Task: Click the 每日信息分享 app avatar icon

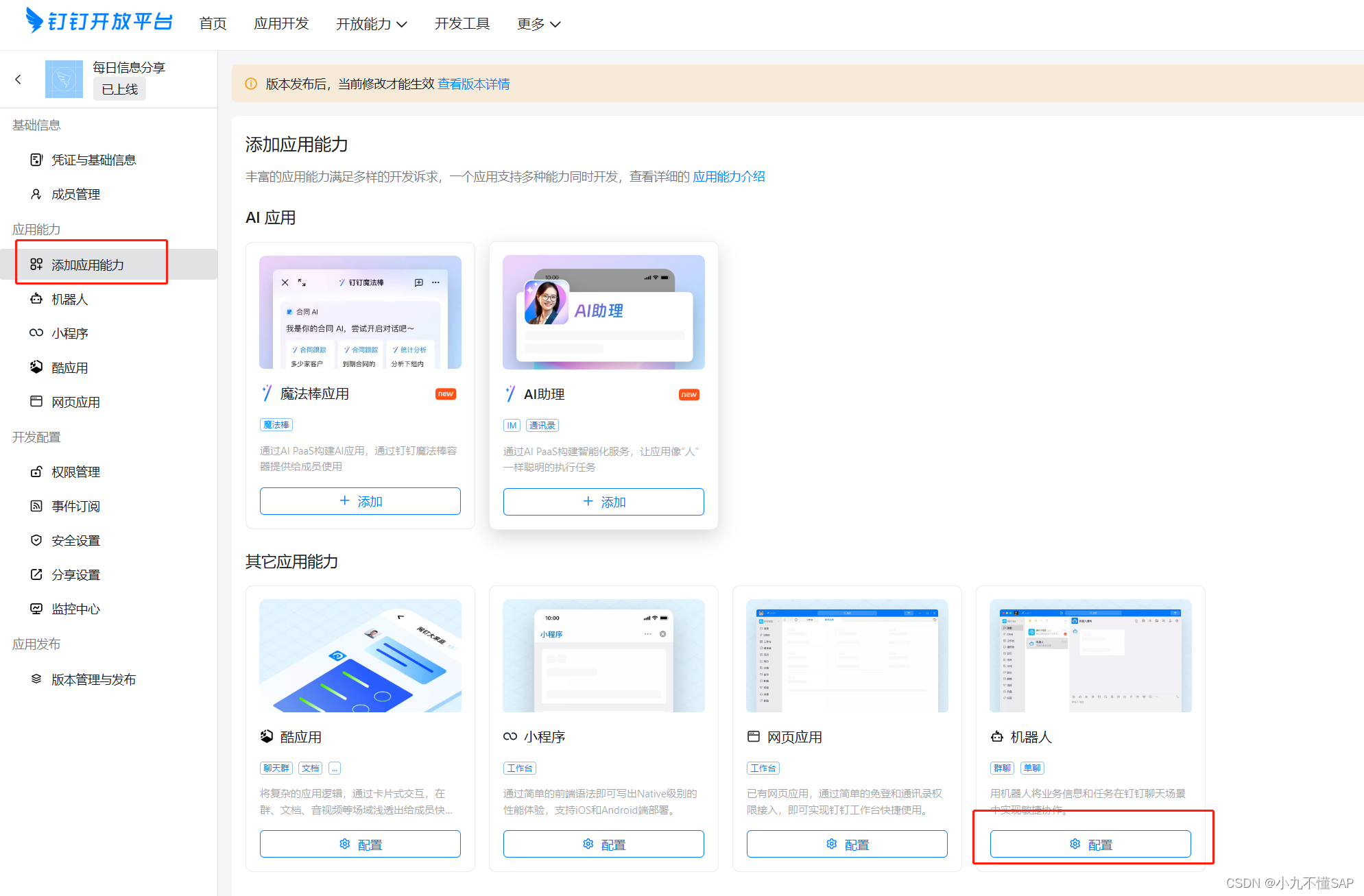Action: click(x=64, y=80)
